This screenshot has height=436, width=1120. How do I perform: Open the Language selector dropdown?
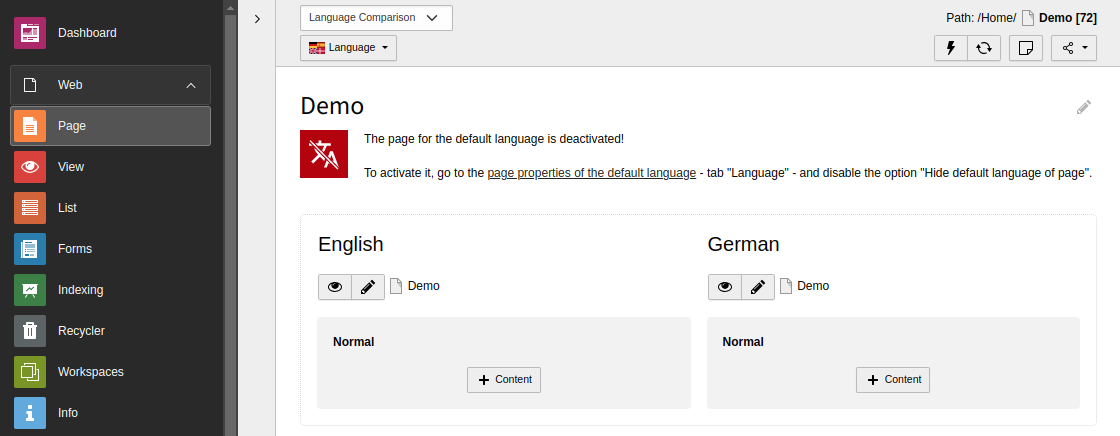348,48
